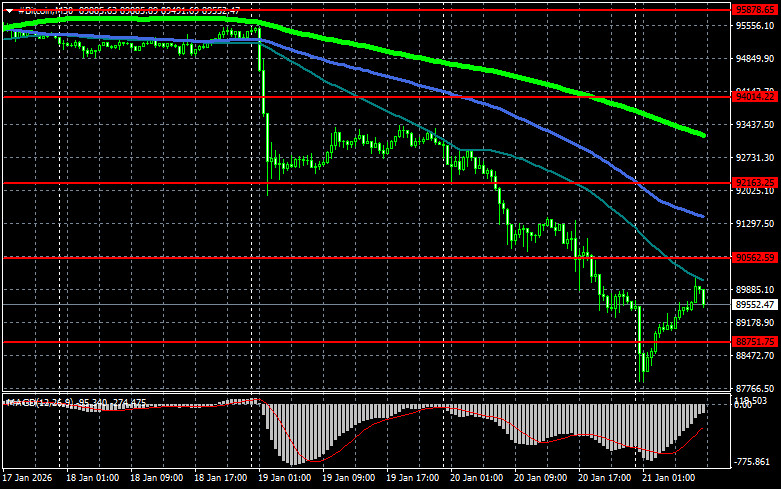Select the 90562.59 resistance price tag
Image resolution: width=781 pixels, height=489 pixels.
tap(755, 258)
